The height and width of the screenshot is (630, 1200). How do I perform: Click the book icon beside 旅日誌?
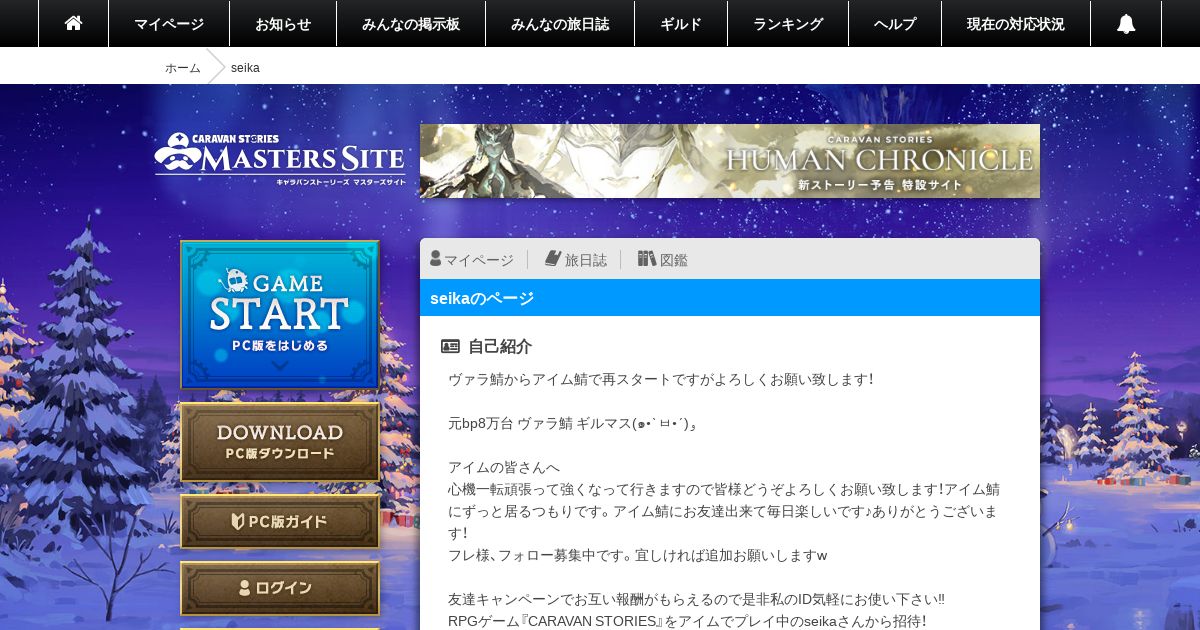pos(553,259)
